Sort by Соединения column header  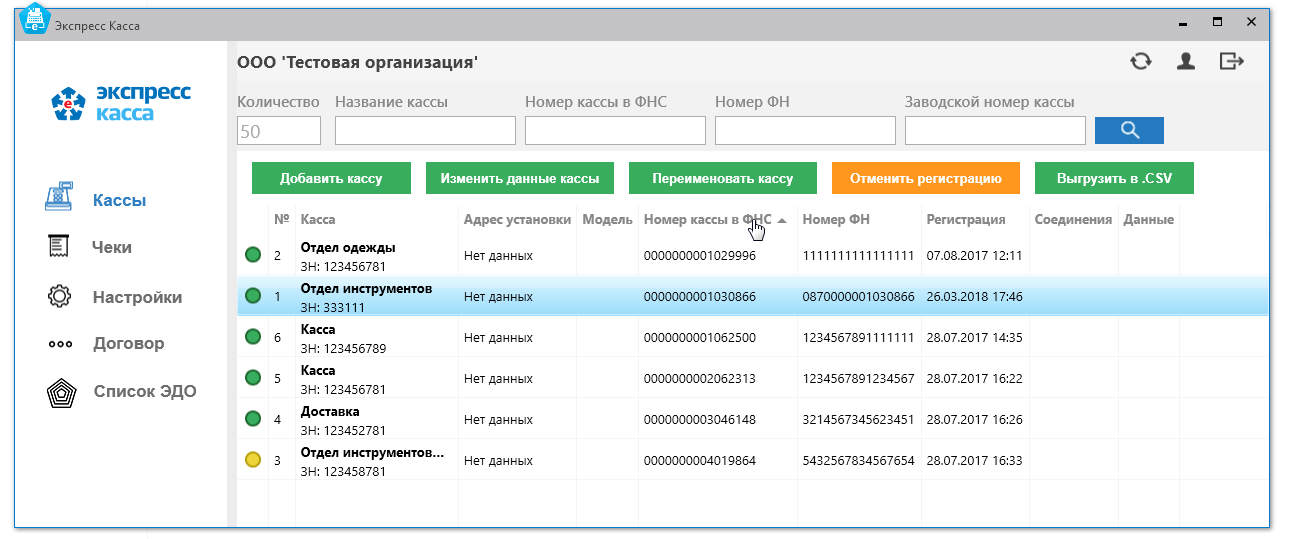(x=1073, y=220)
